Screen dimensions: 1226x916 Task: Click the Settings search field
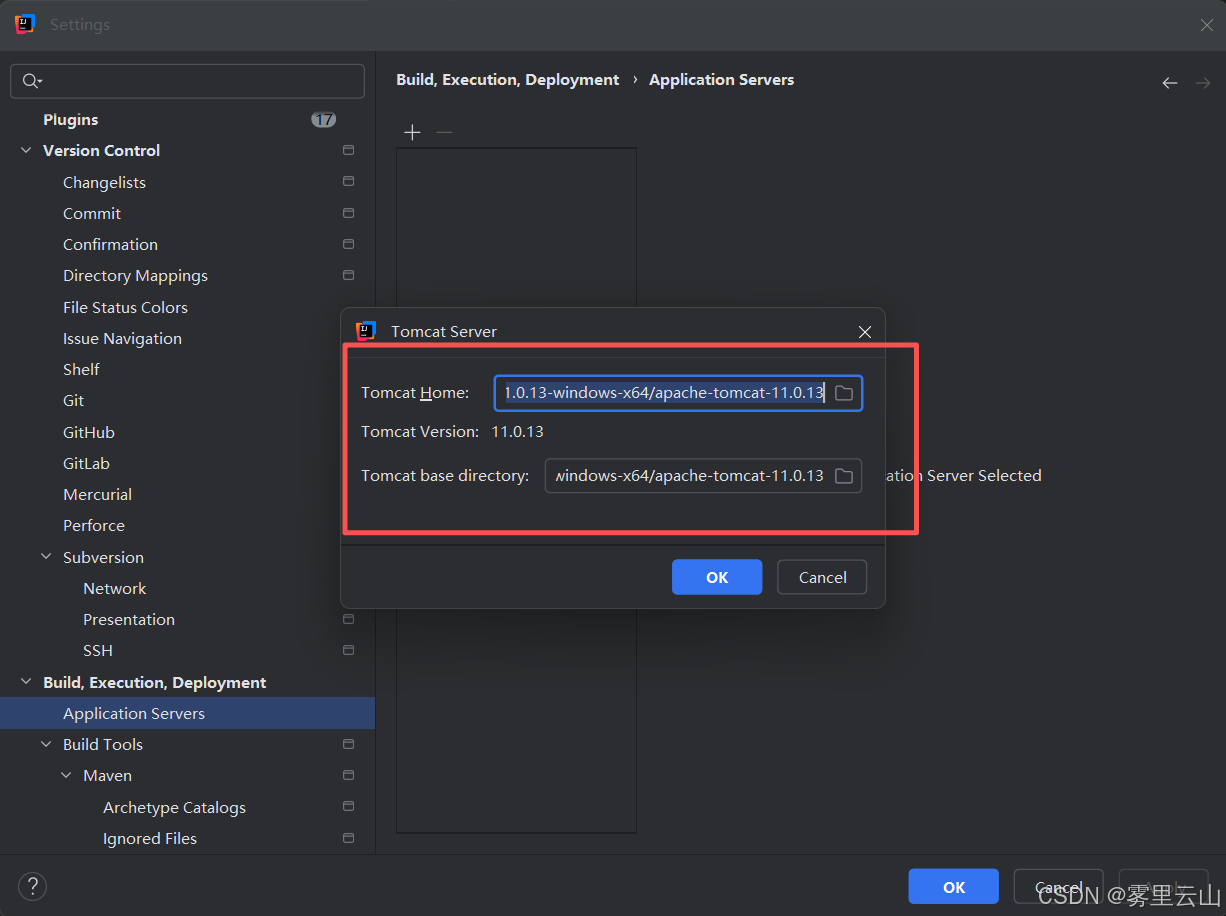click(x=187, y=81)
